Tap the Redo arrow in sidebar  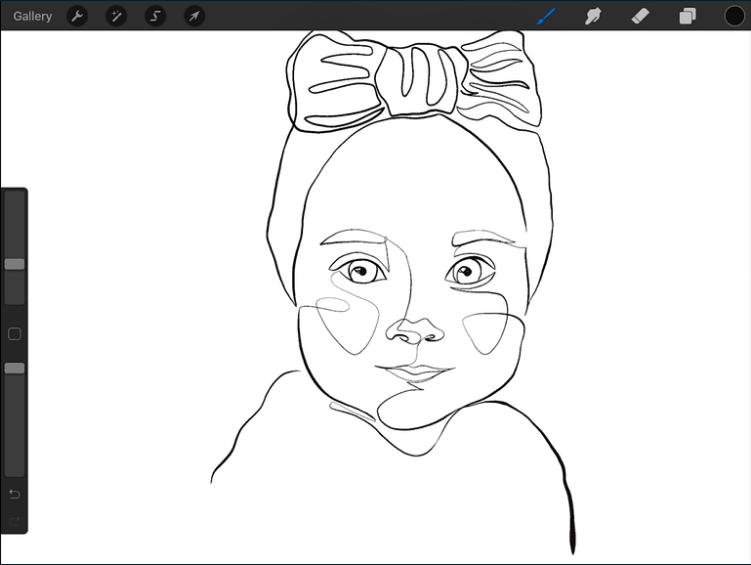click(14, 519)
